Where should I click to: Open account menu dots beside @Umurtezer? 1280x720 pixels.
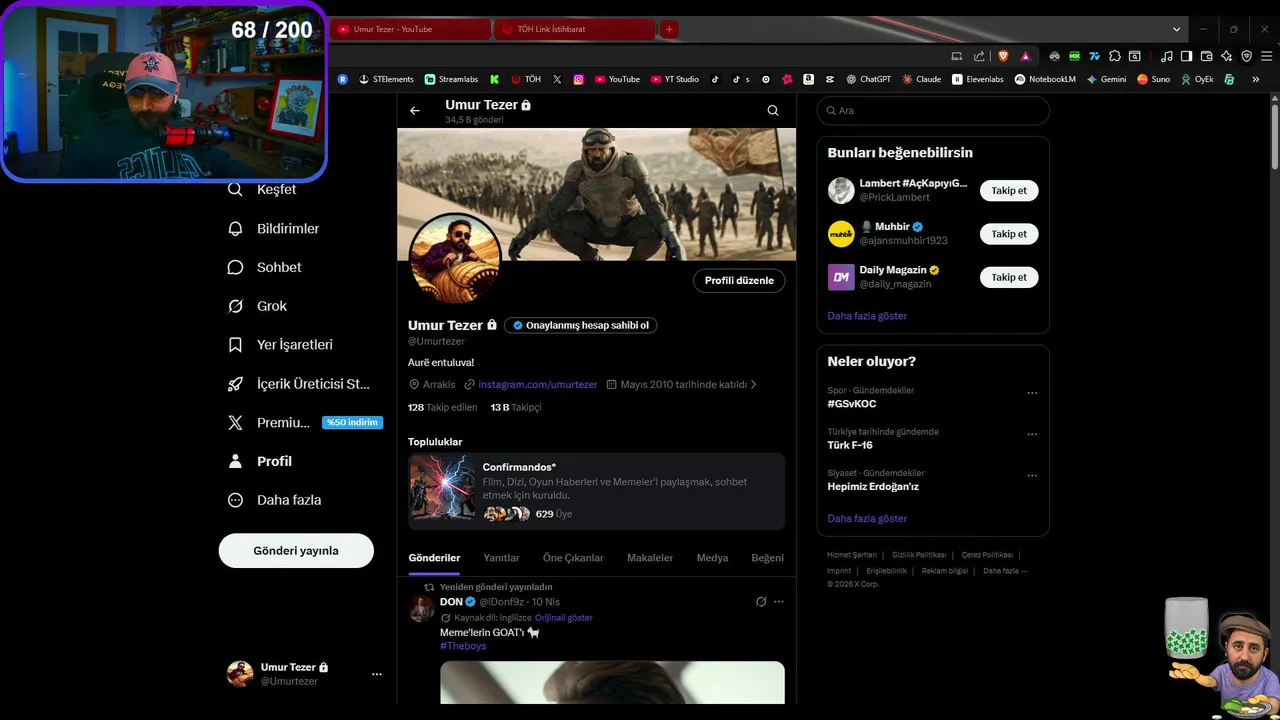[x=377, y=674]
